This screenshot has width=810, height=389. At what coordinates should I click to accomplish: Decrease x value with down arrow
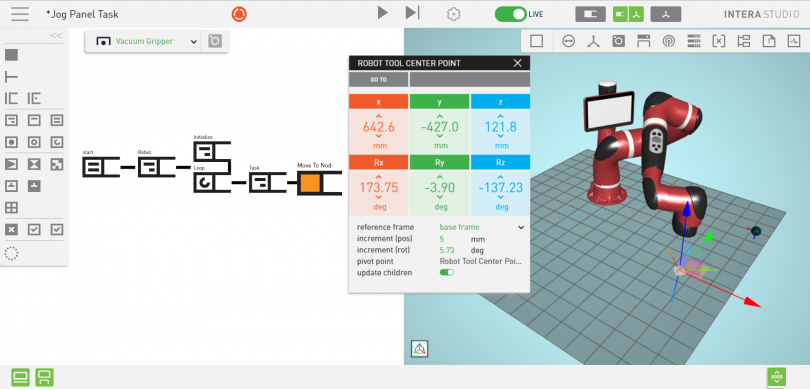pyautogui.click(x=379, y=137)
